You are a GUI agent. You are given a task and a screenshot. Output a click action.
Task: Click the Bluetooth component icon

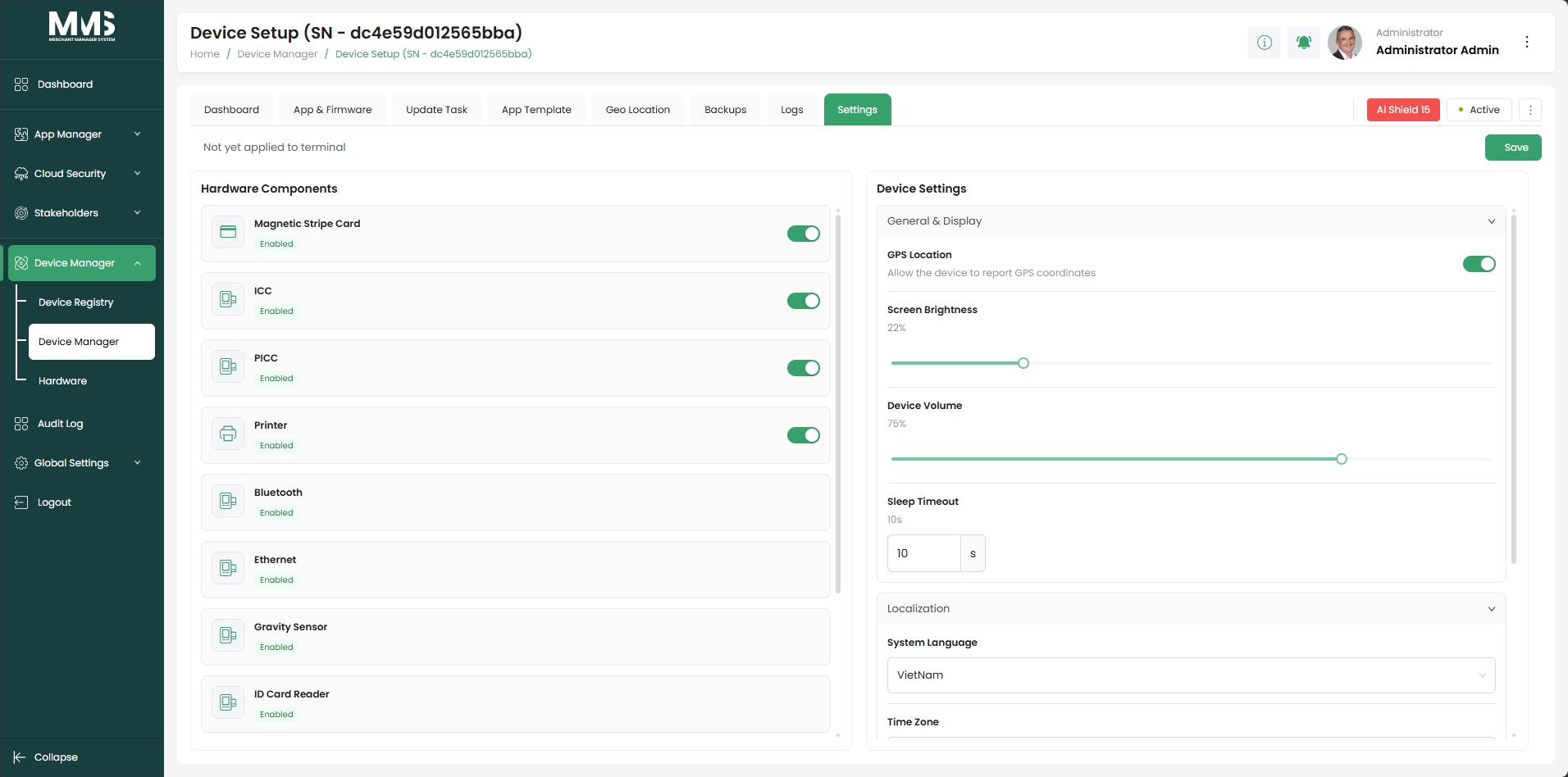pos(228,501)
